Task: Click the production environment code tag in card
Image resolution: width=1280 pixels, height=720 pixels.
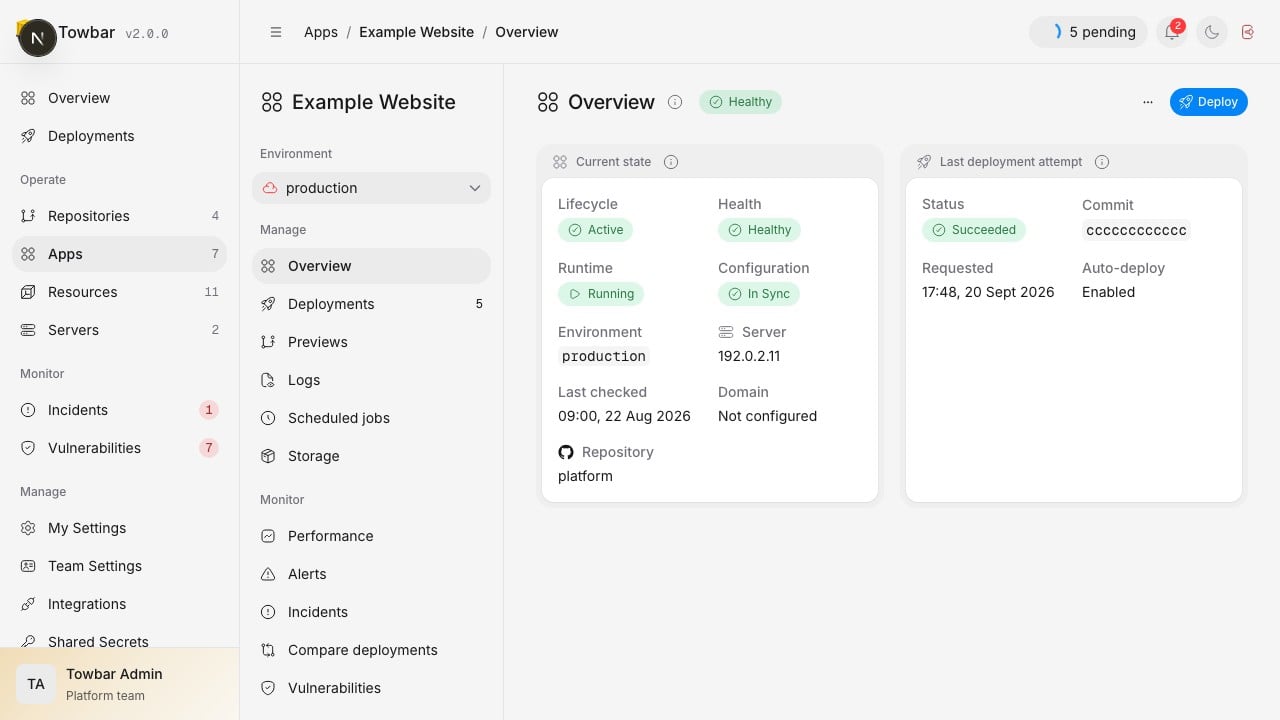Action: click(604, 356)
